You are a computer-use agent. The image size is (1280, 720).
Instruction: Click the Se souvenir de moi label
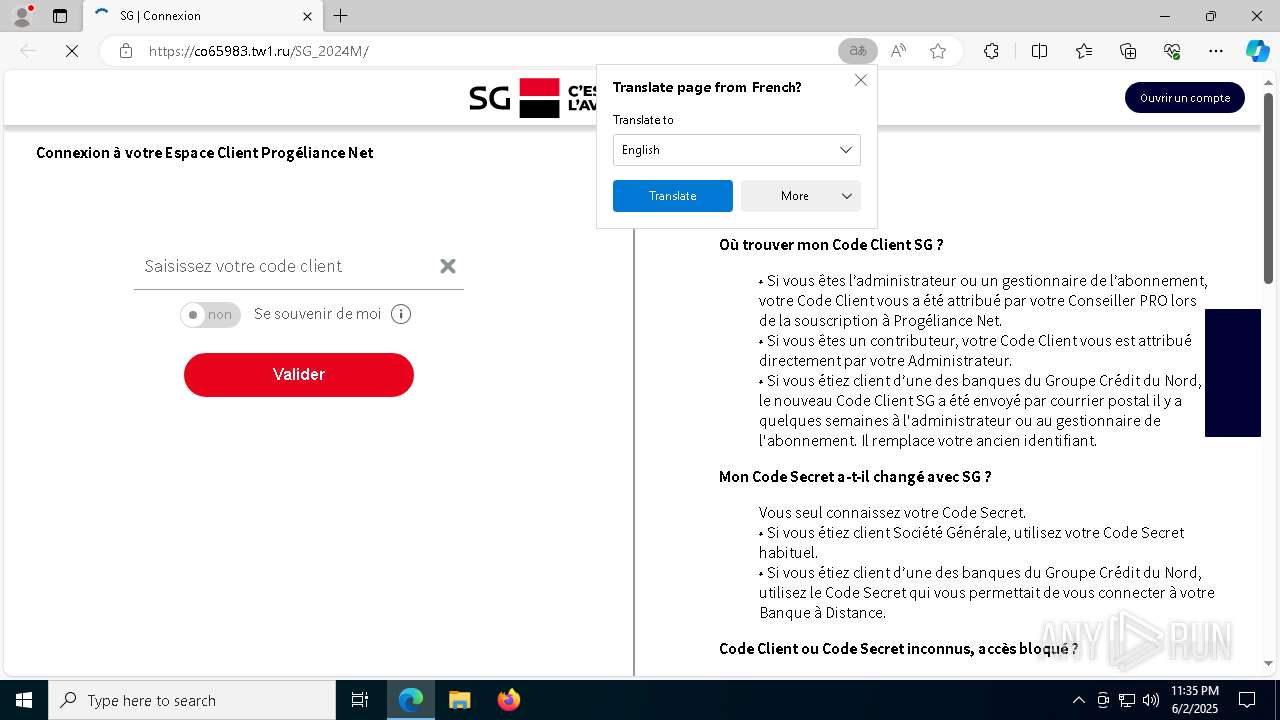point(317,314)
